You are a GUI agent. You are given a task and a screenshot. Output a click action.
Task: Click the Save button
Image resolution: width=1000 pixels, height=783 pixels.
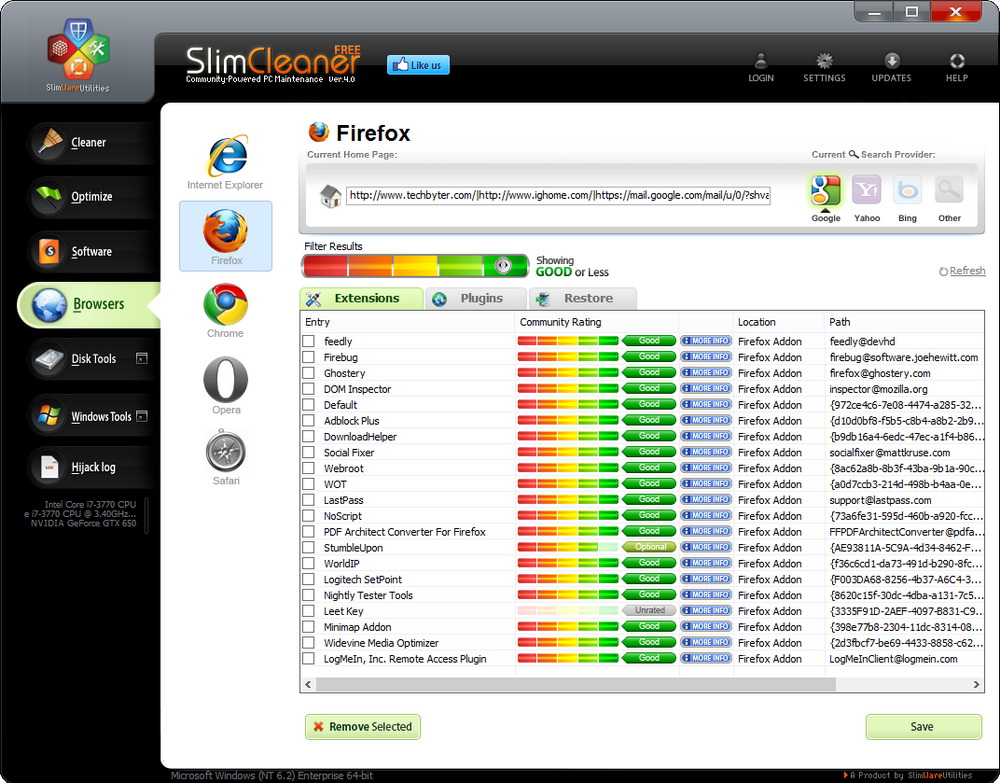[x=923, y=727]
